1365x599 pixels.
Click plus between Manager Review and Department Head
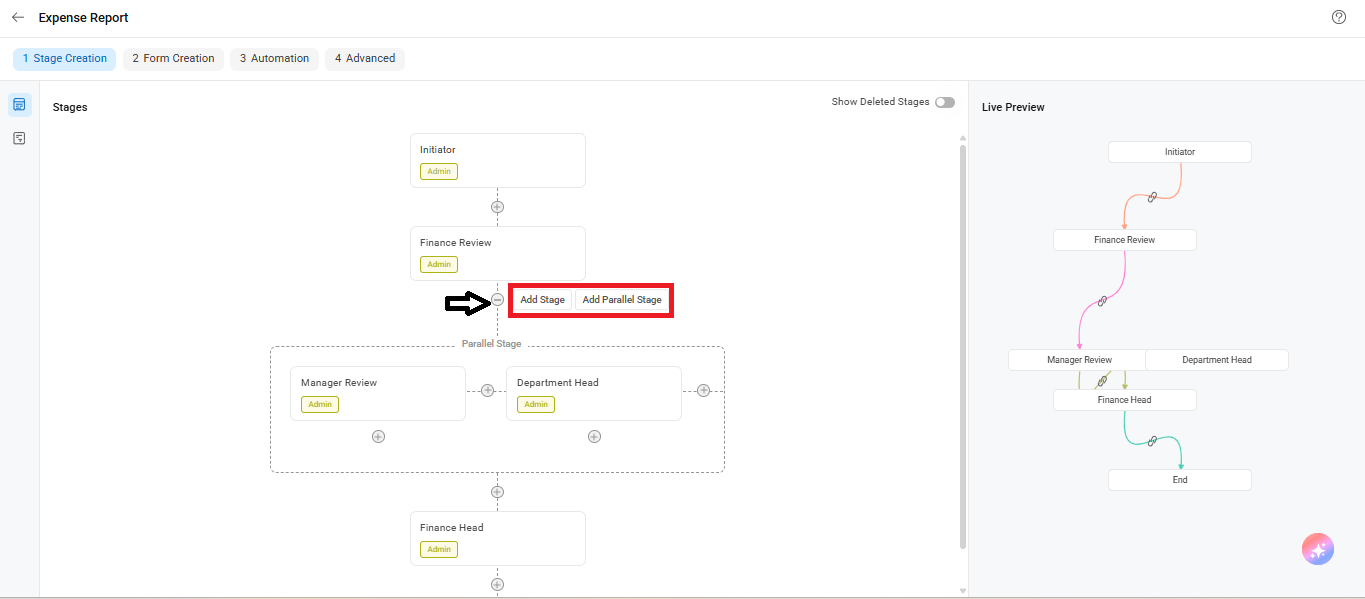point(487,390)
